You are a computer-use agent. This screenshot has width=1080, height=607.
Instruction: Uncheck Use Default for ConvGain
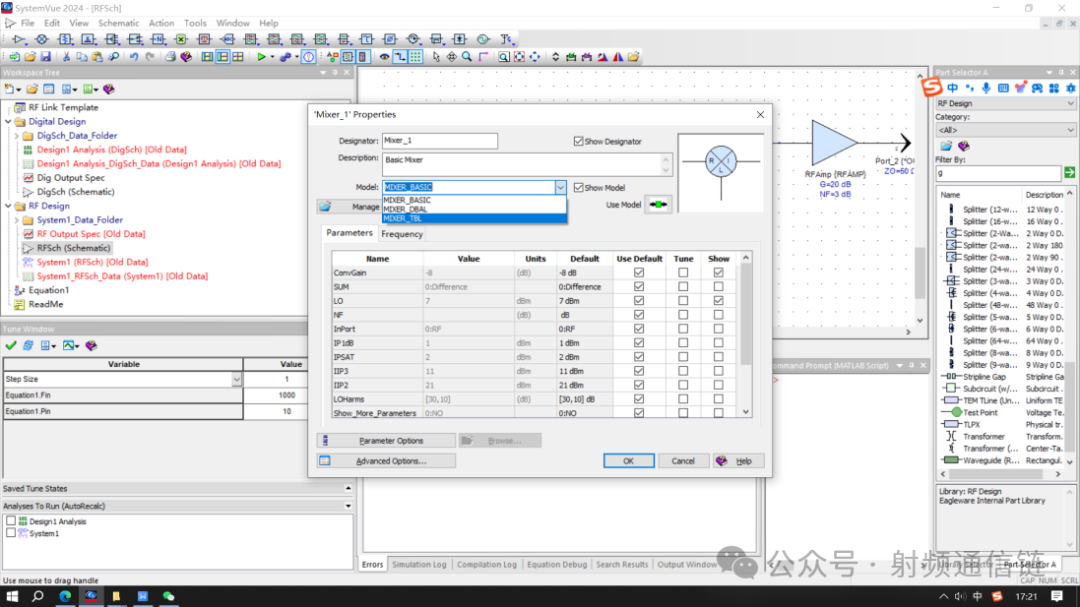pyautogui.click(x=639, y=273)
